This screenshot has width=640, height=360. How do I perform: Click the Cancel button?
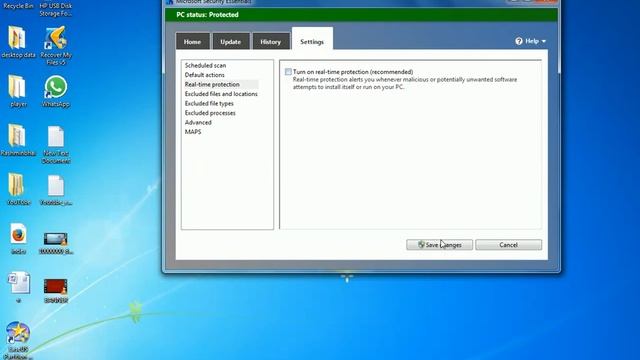509,245
